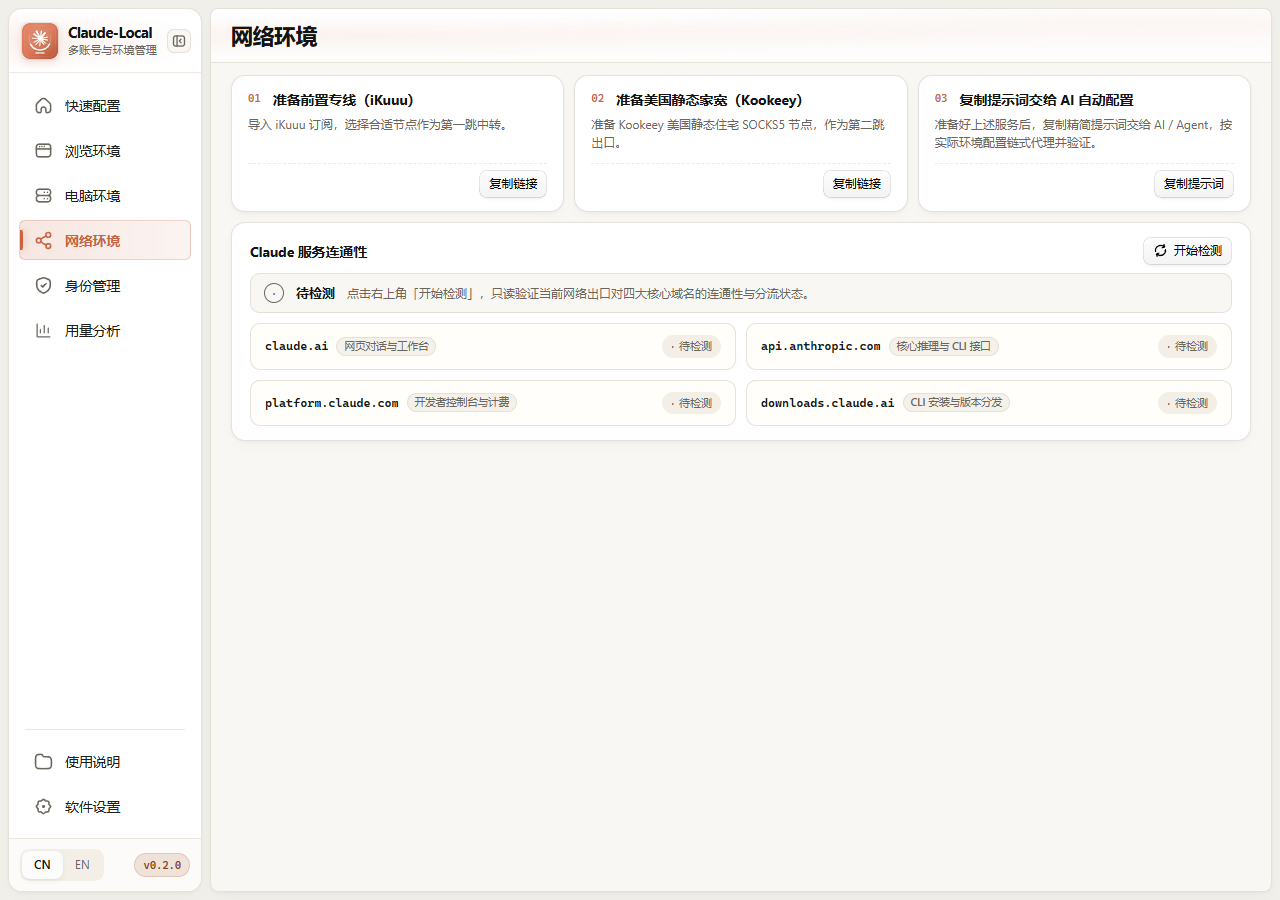Select the api.anthropic.com connectivity card
The image size is (1280, 900).
[989, 346]
